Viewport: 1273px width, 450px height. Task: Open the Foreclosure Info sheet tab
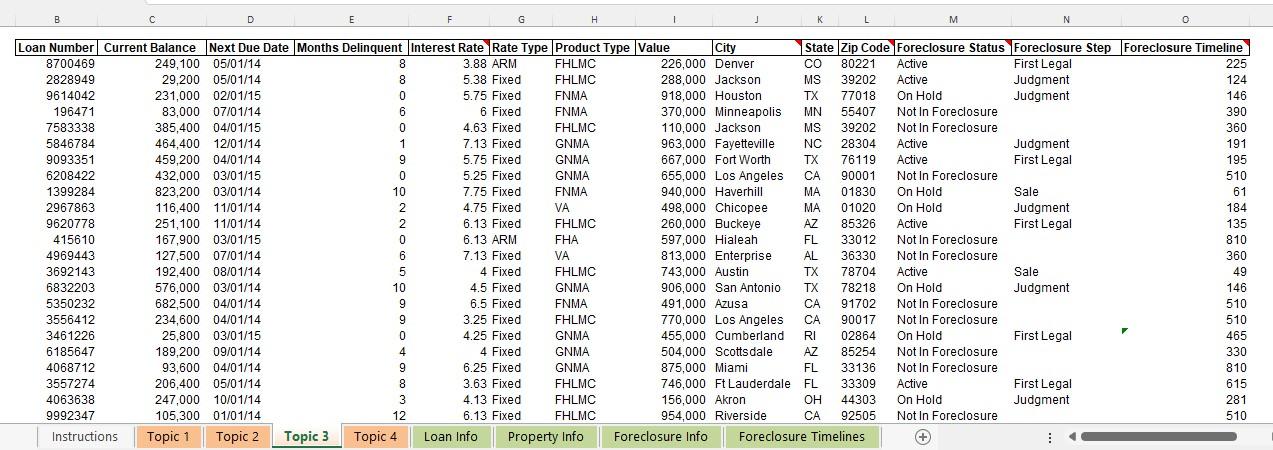coord(661,437)
